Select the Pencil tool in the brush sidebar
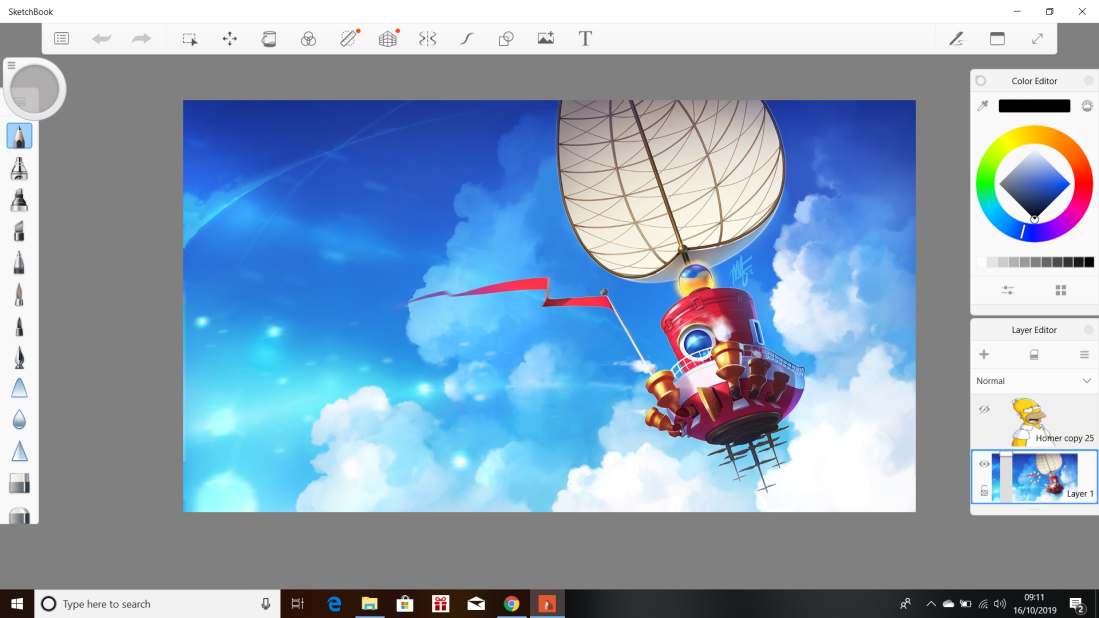Screen dimensions: 1099x618 pos(19,137)
